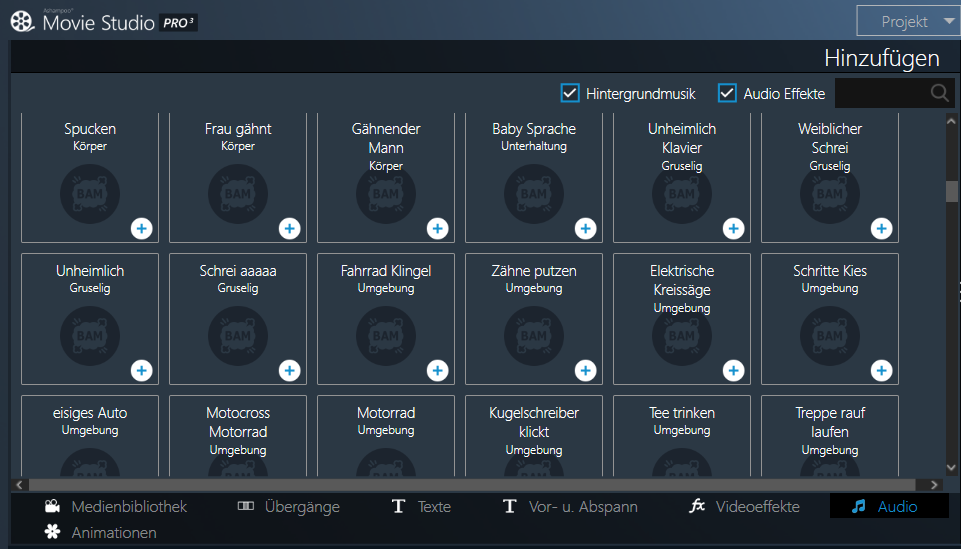The width and height of the screenshot is (961, 549).
Task: Open the Animationen tab
Action: tap(101, 532)
